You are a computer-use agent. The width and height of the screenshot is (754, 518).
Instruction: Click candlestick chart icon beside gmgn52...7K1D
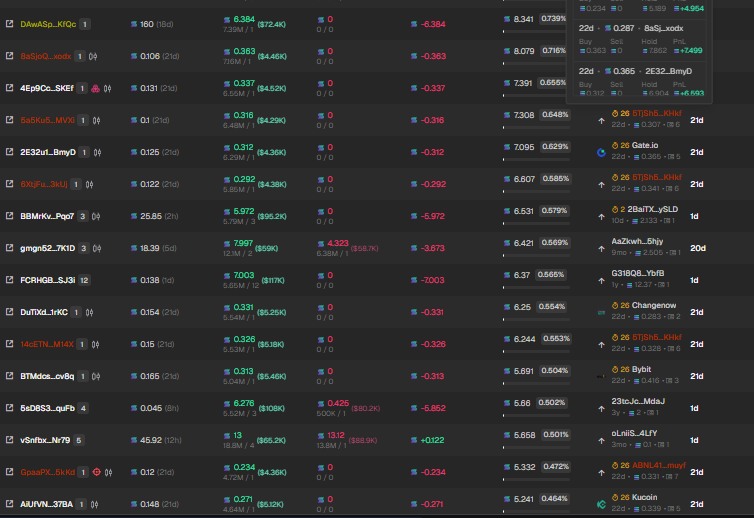(x=97, y=248)
